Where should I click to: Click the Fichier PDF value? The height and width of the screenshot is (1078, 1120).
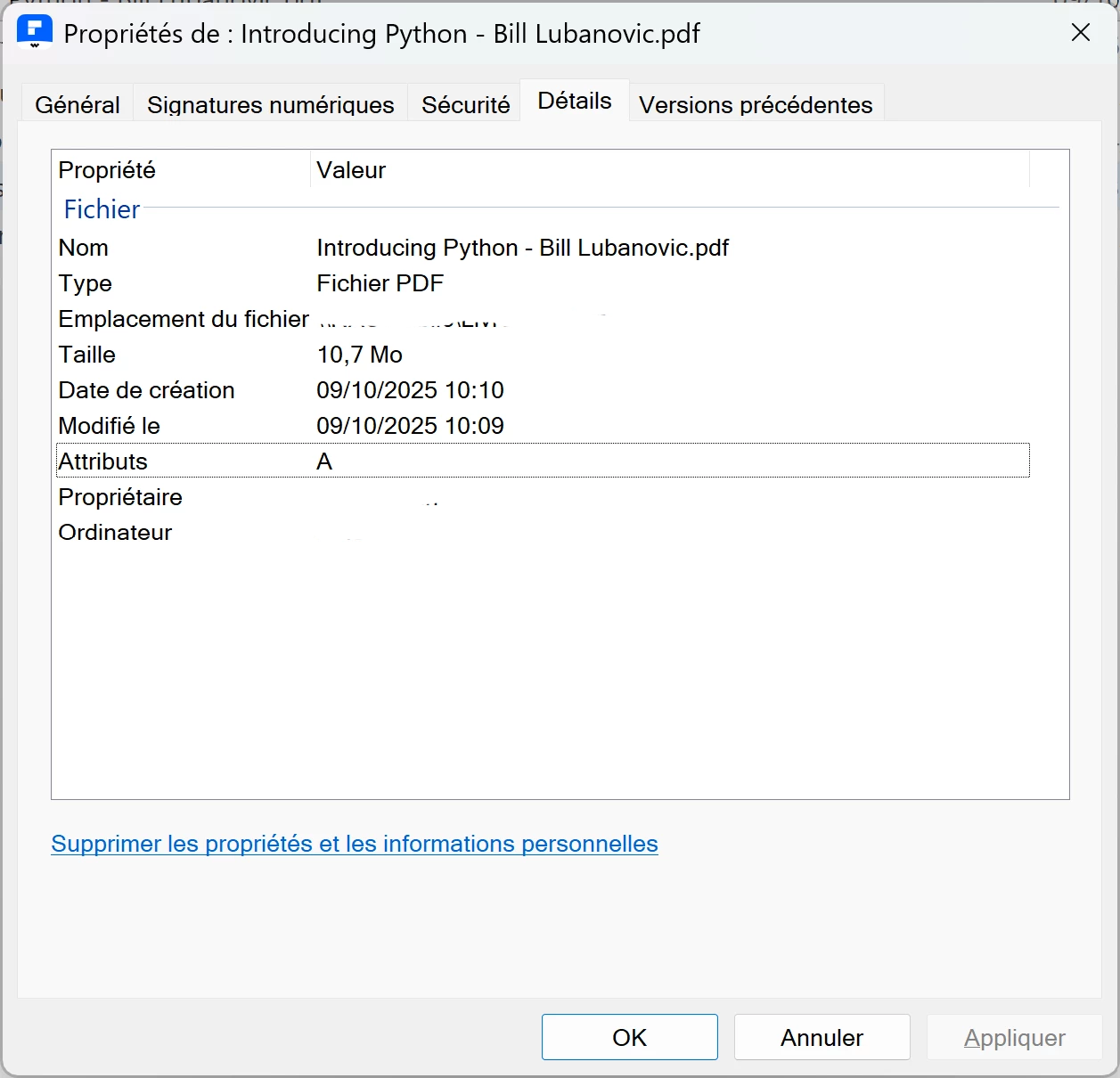380,283
